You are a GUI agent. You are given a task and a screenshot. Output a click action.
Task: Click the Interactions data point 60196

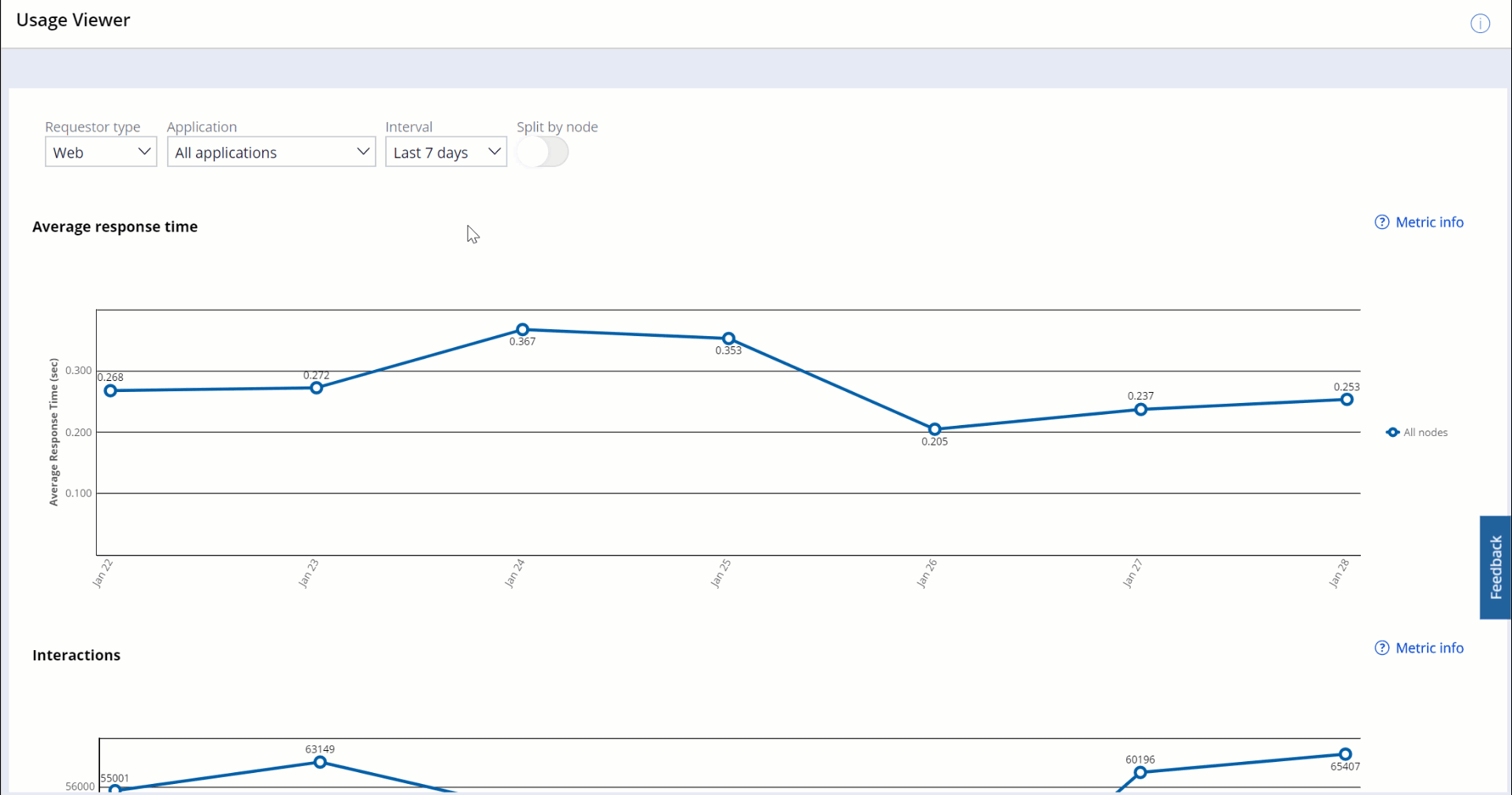click(1140, 773)
